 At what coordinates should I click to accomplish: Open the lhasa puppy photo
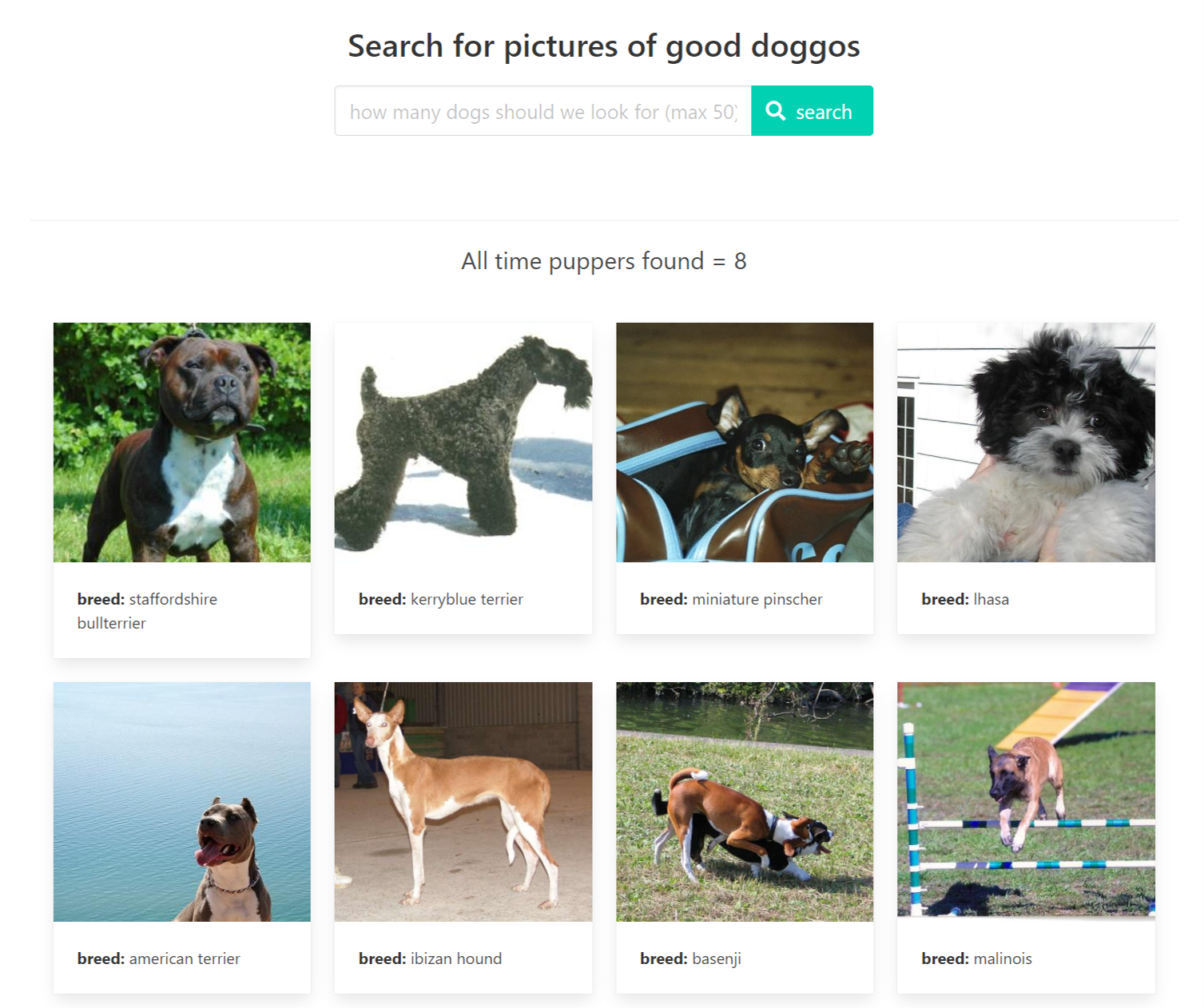(1026, 442)
